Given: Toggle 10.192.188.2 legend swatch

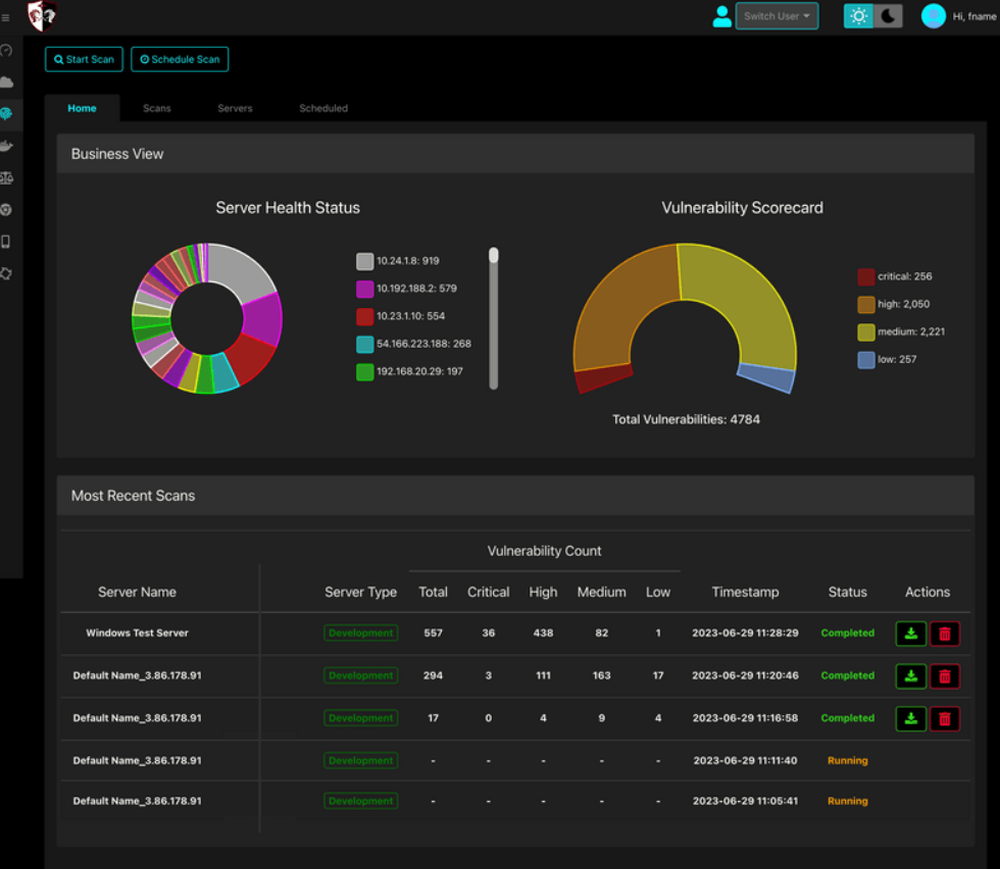Looking at the screenshot, I should pyautogui.click(x=365, y=289).
